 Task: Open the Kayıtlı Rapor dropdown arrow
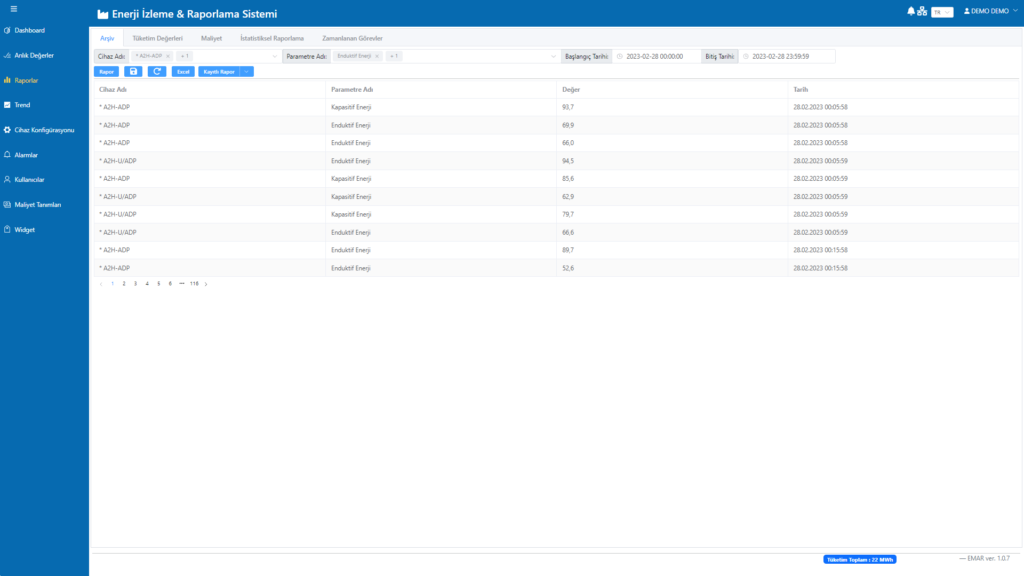(247, 71)
